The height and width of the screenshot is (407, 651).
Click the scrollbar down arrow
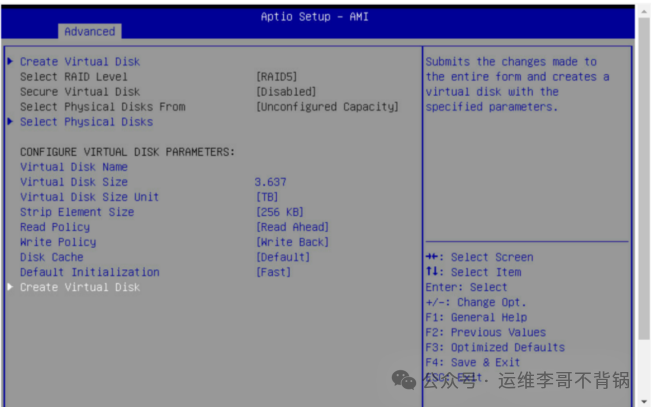point(644,401)
